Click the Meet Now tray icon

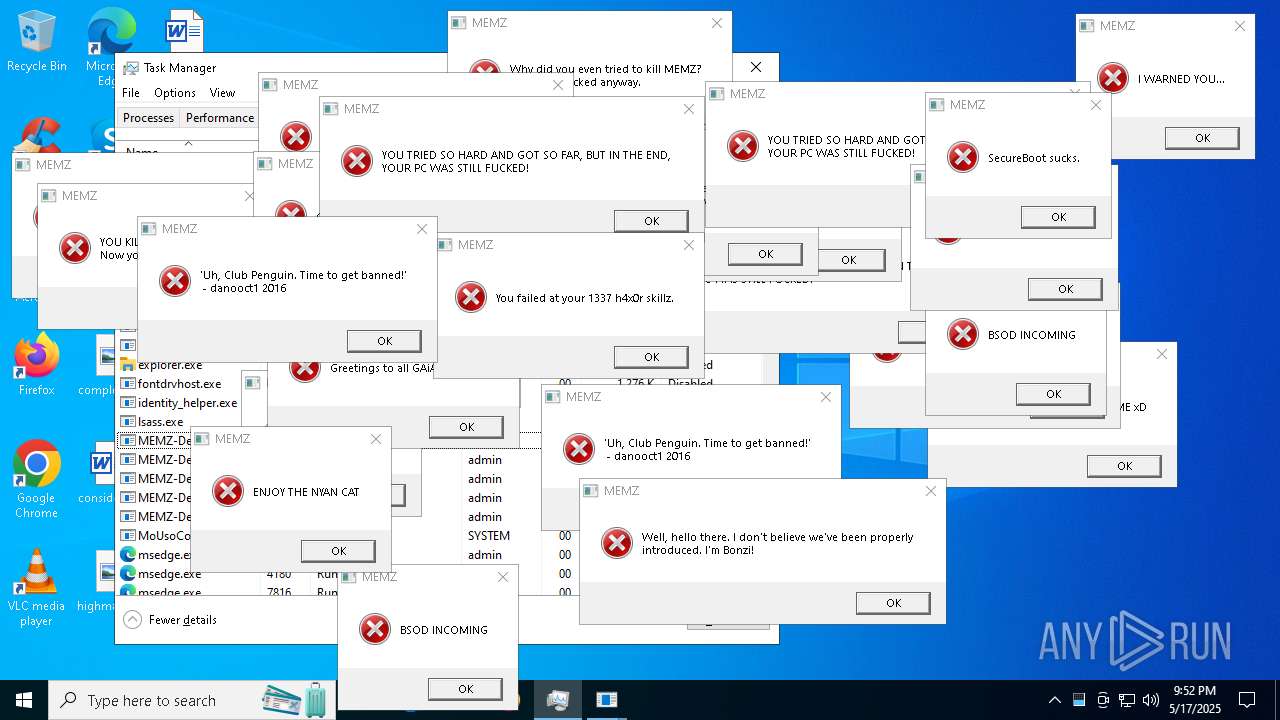click(1103, 700)
